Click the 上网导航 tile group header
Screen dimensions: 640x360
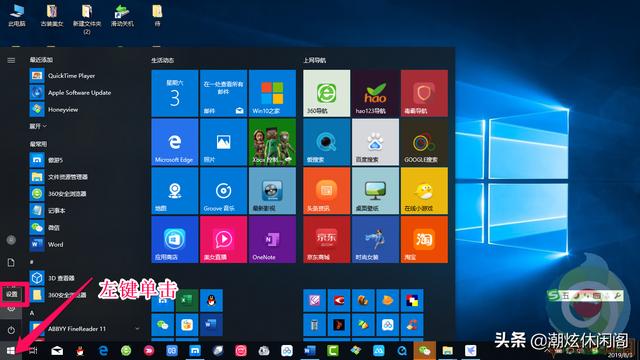pyautogui.click(x=315, y=60)
